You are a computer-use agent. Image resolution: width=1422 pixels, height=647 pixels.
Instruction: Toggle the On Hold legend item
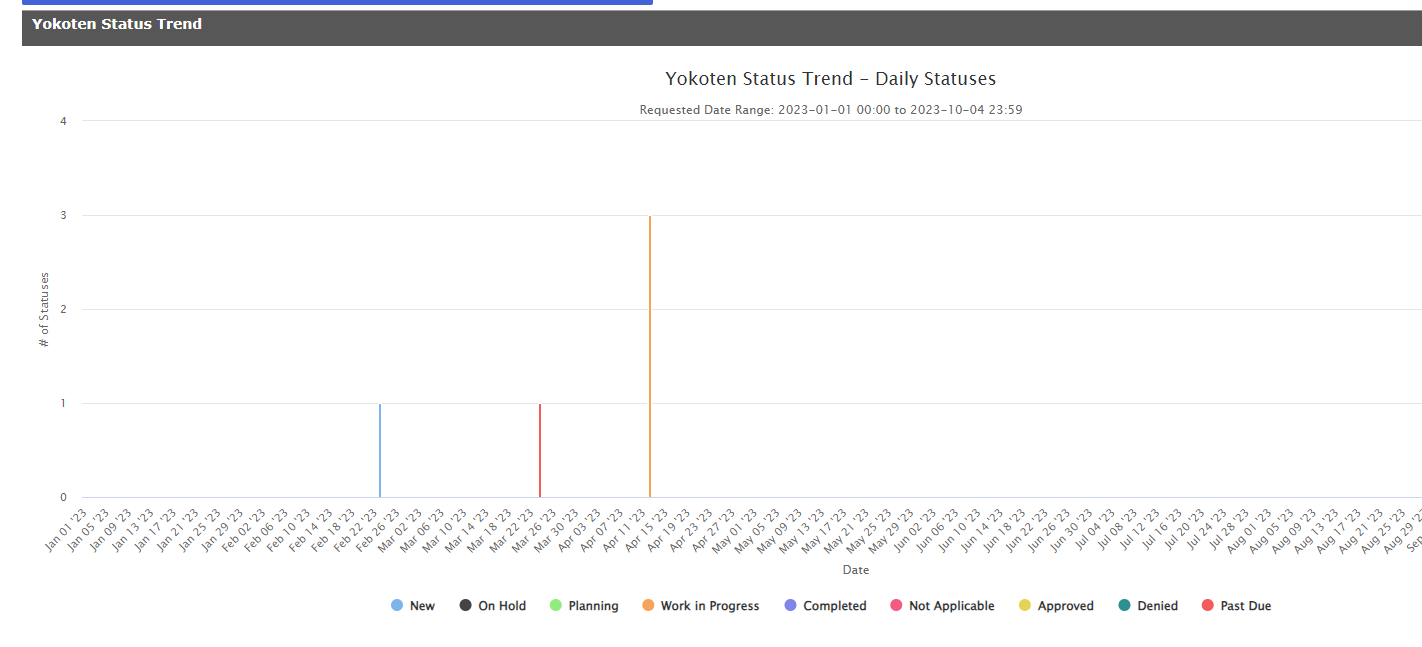coord(502,606)
